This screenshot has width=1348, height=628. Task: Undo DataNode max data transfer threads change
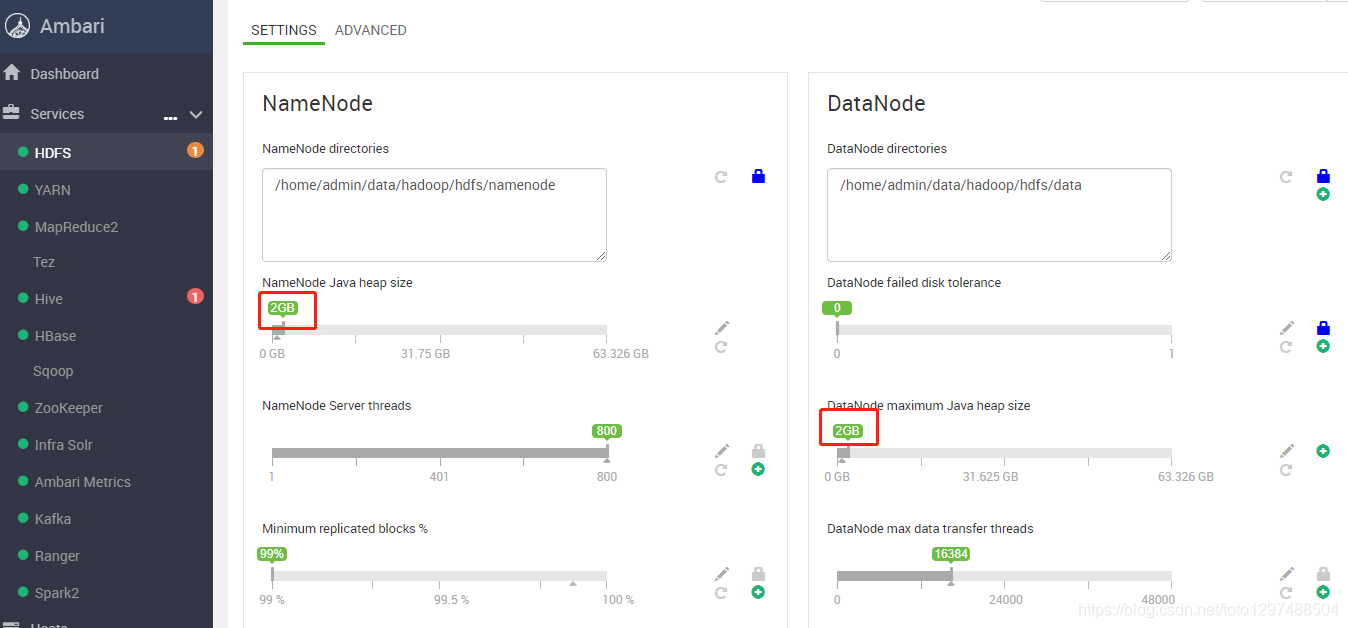tap(1286, 593)
